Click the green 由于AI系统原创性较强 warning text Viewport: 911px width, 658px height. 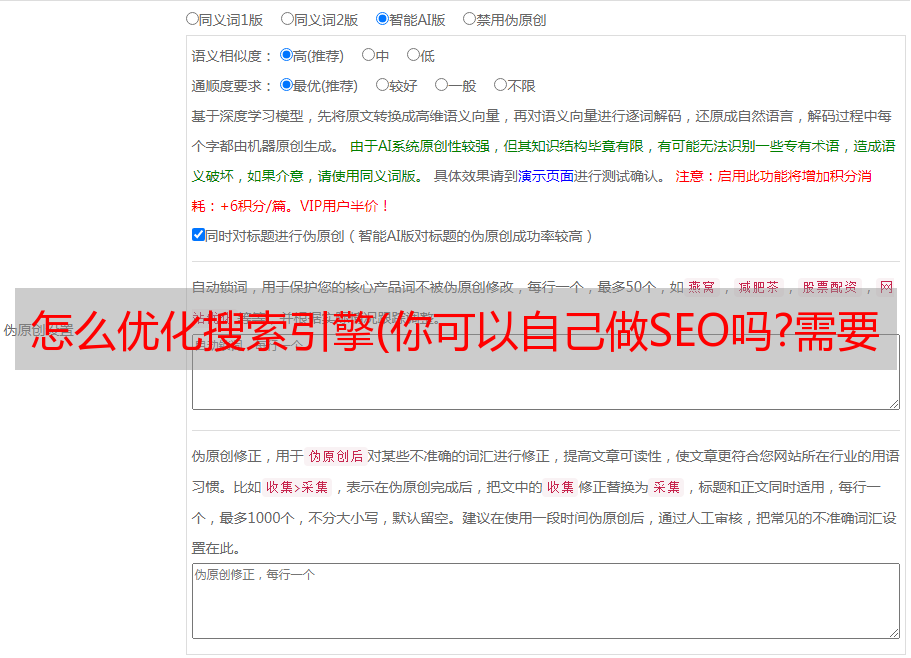[420, 146]
